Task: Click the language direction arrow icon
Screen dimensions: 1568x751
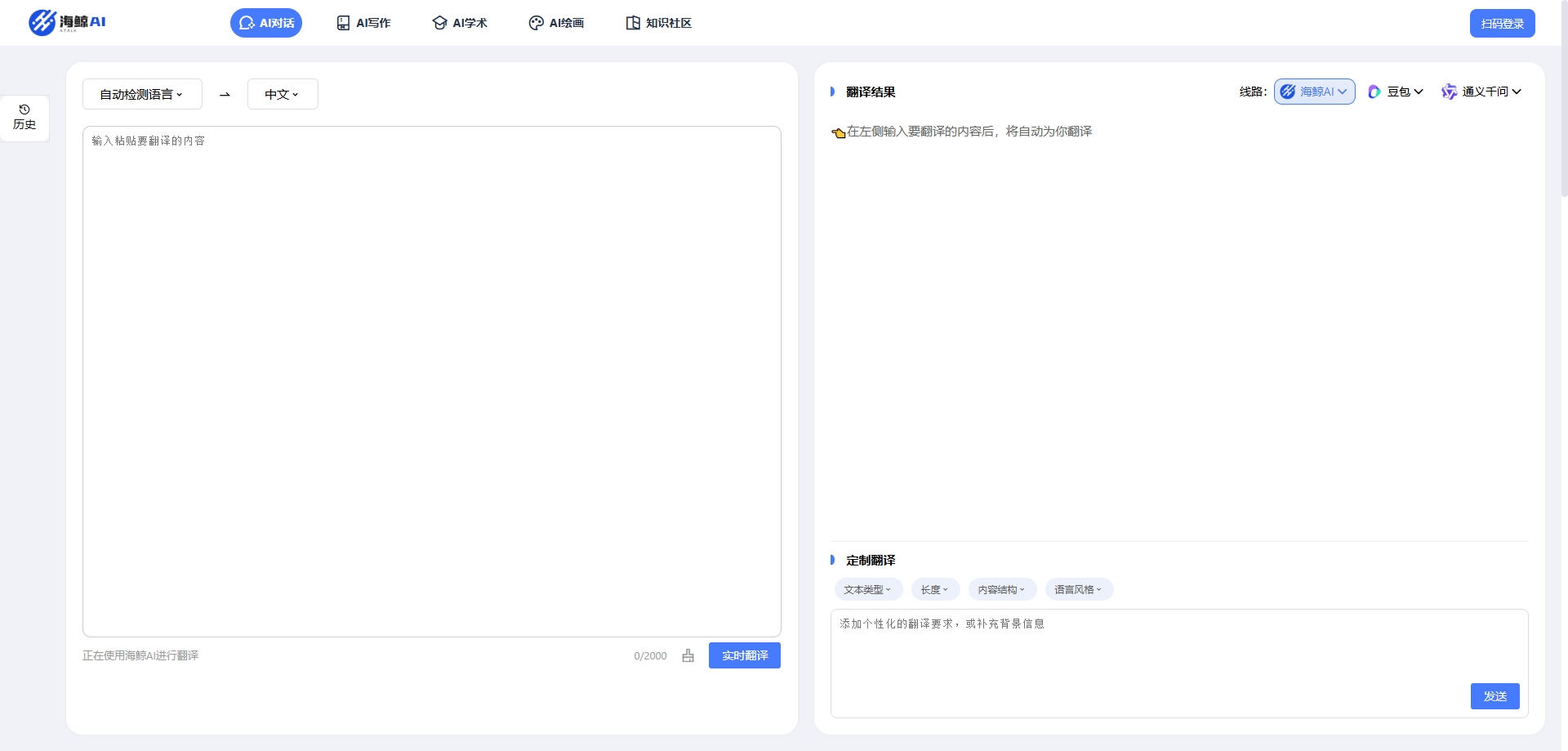Action: (225, 95)
